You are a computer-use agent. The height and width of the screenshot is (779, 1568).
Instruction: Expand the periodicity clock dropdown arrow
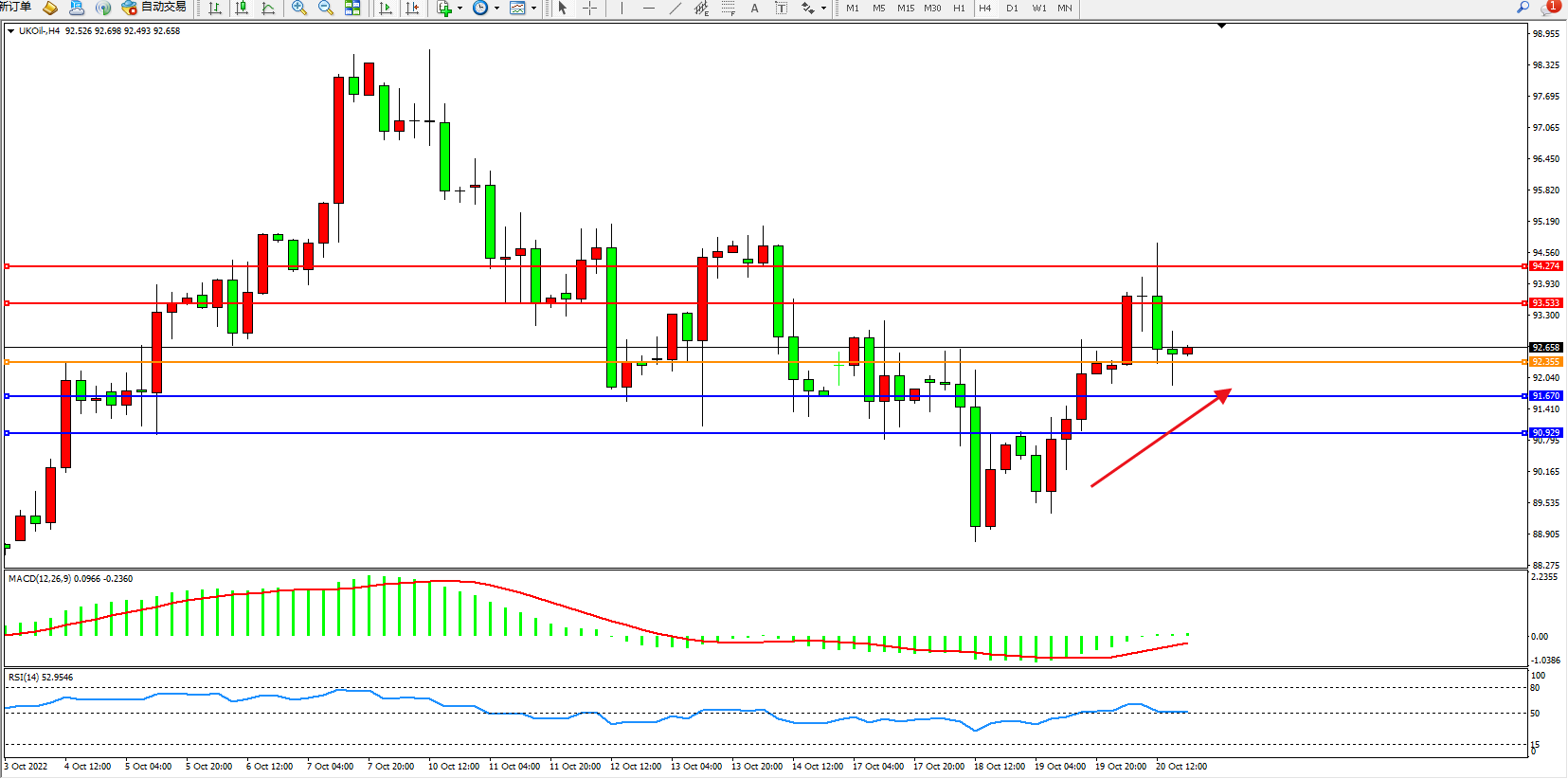pyautogui.click(x=496, y=8)
